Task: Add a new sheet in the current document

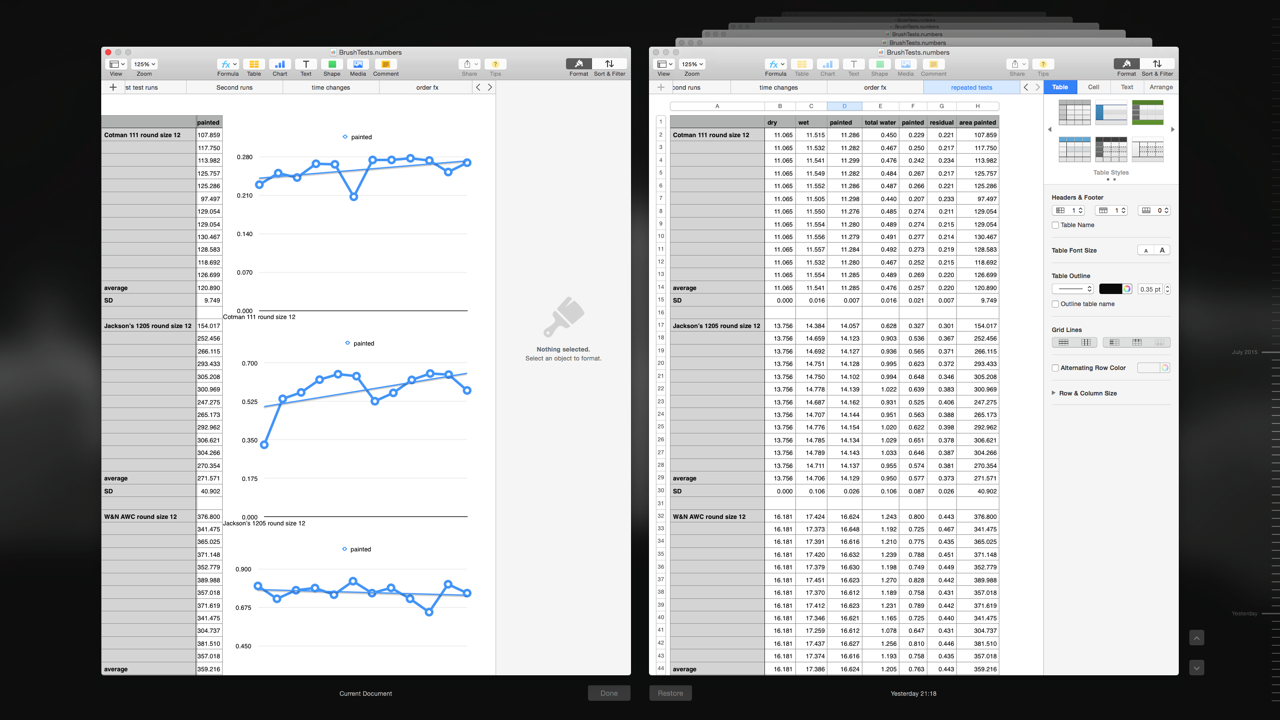Action: pos(113,87)
